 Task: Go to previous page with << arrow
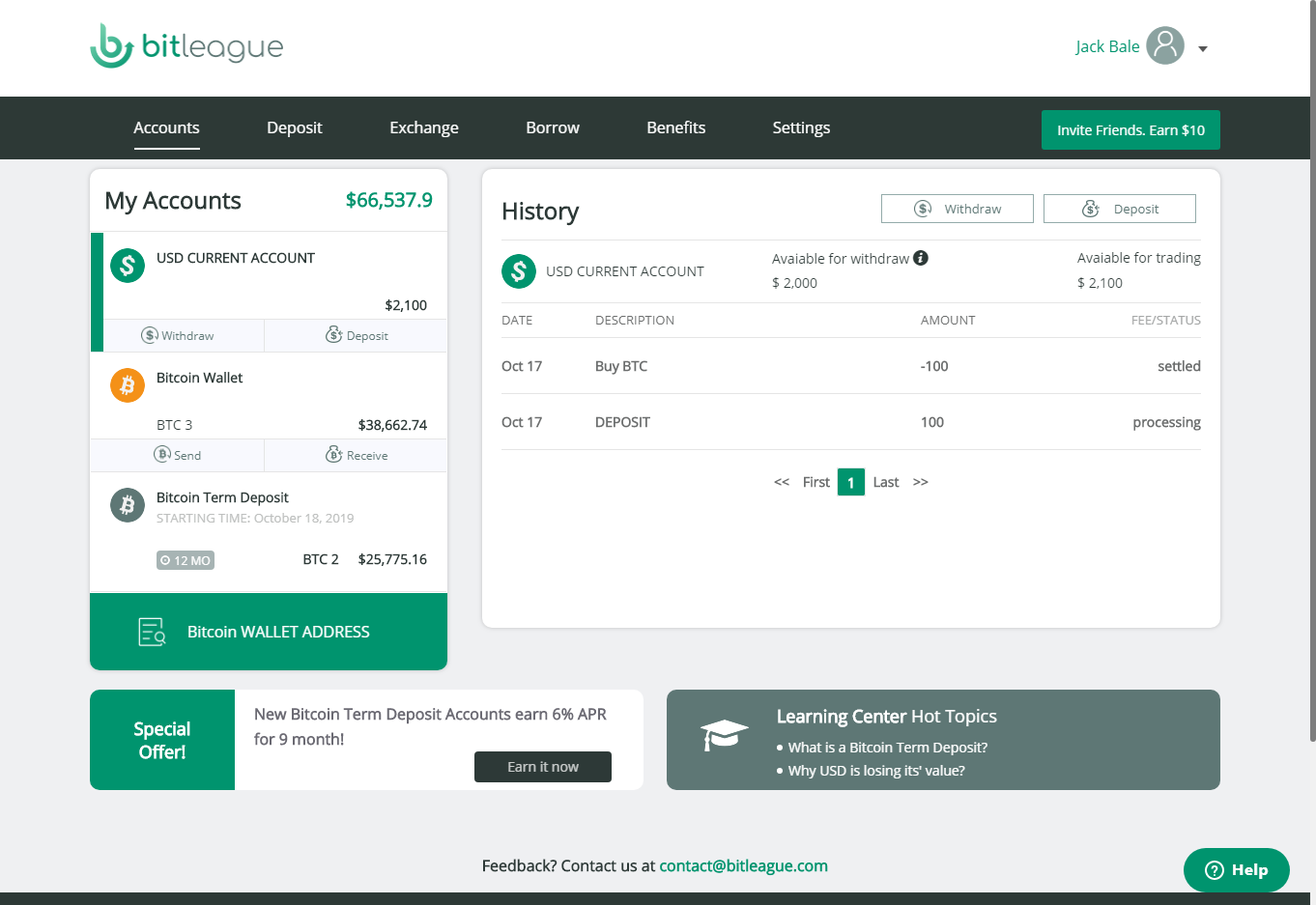782,482
